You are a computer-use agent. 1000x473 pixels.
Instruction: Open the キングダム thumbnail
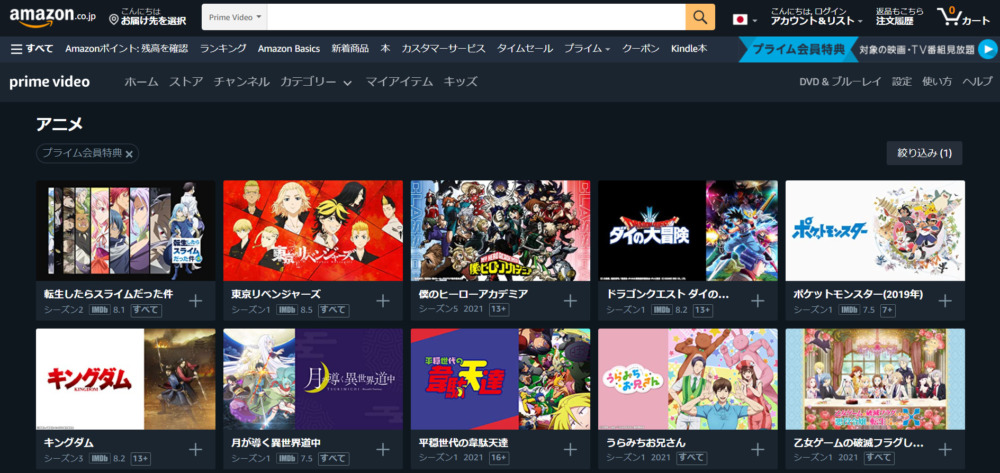pyautogui.click(x=126, y=379)
